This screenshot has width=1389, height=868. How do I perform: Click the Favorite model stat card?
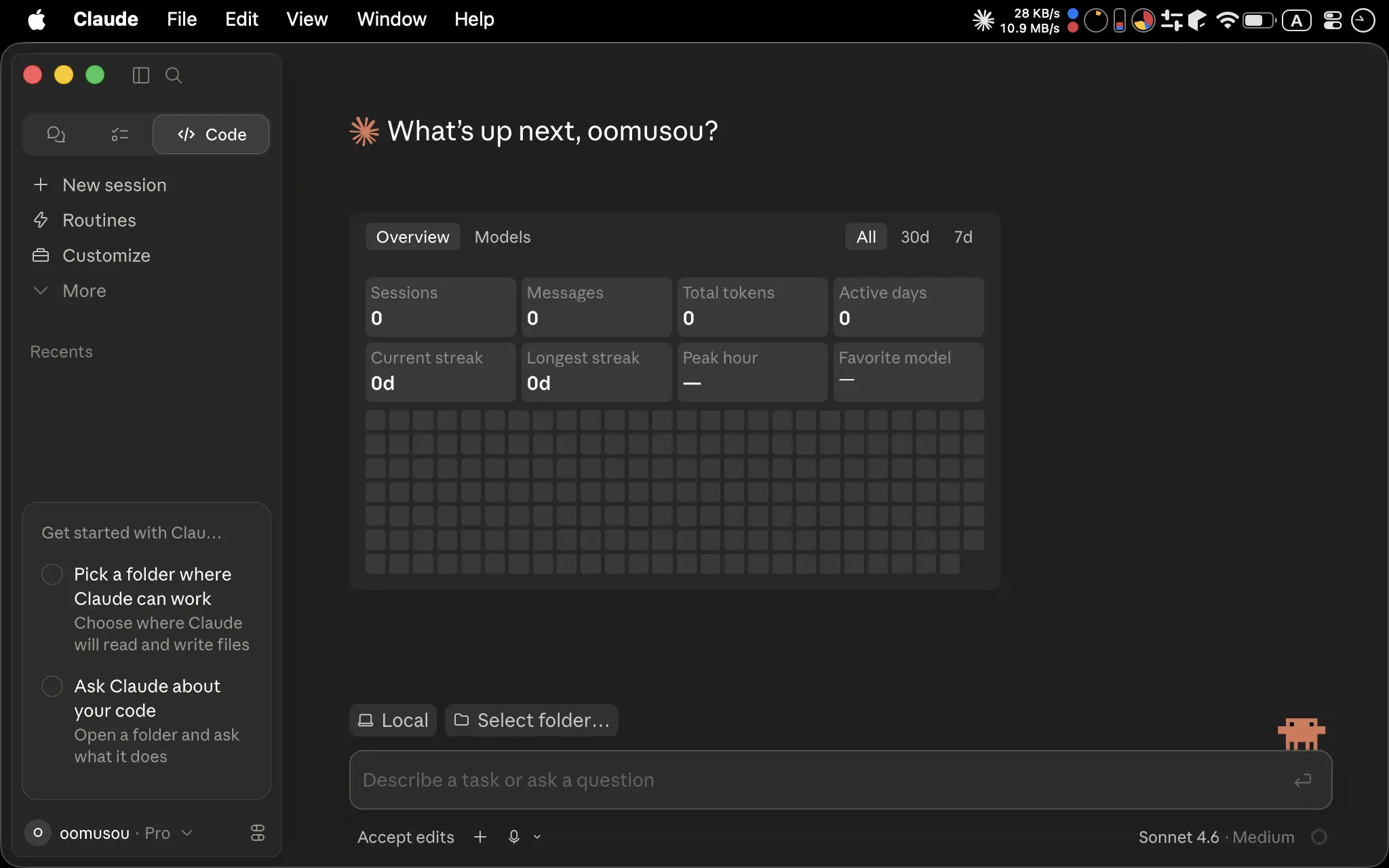[908, 372]
